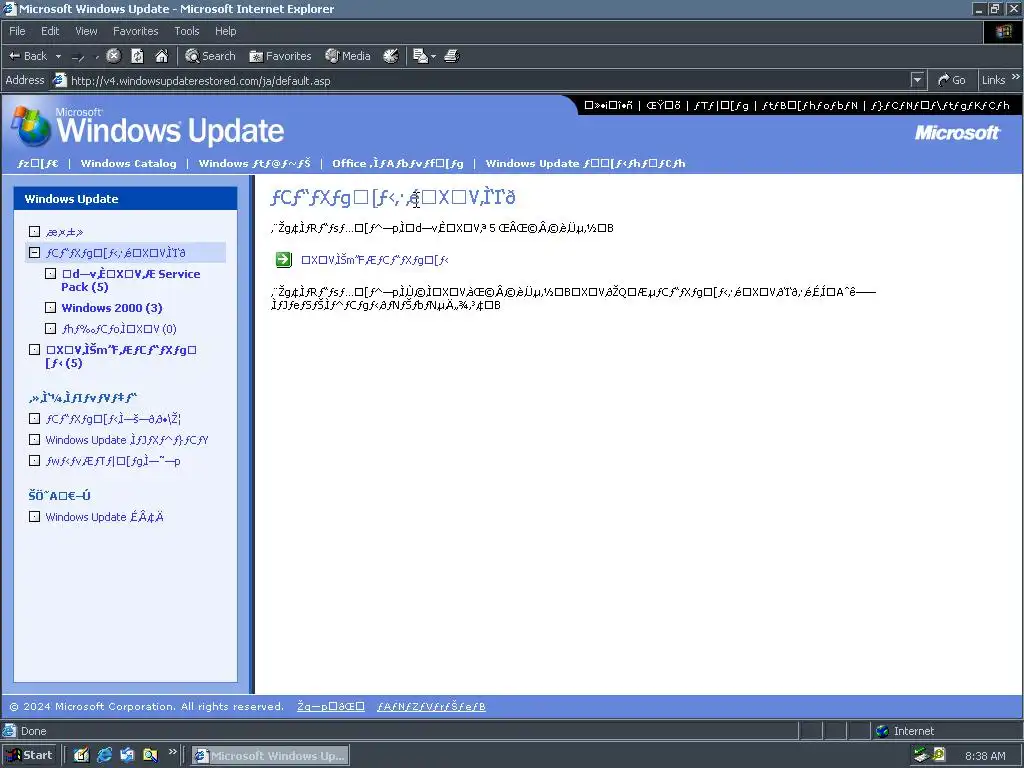The image size is (1024, 768).
Task: Click the History toolbar icon
Action: point(391,56)
